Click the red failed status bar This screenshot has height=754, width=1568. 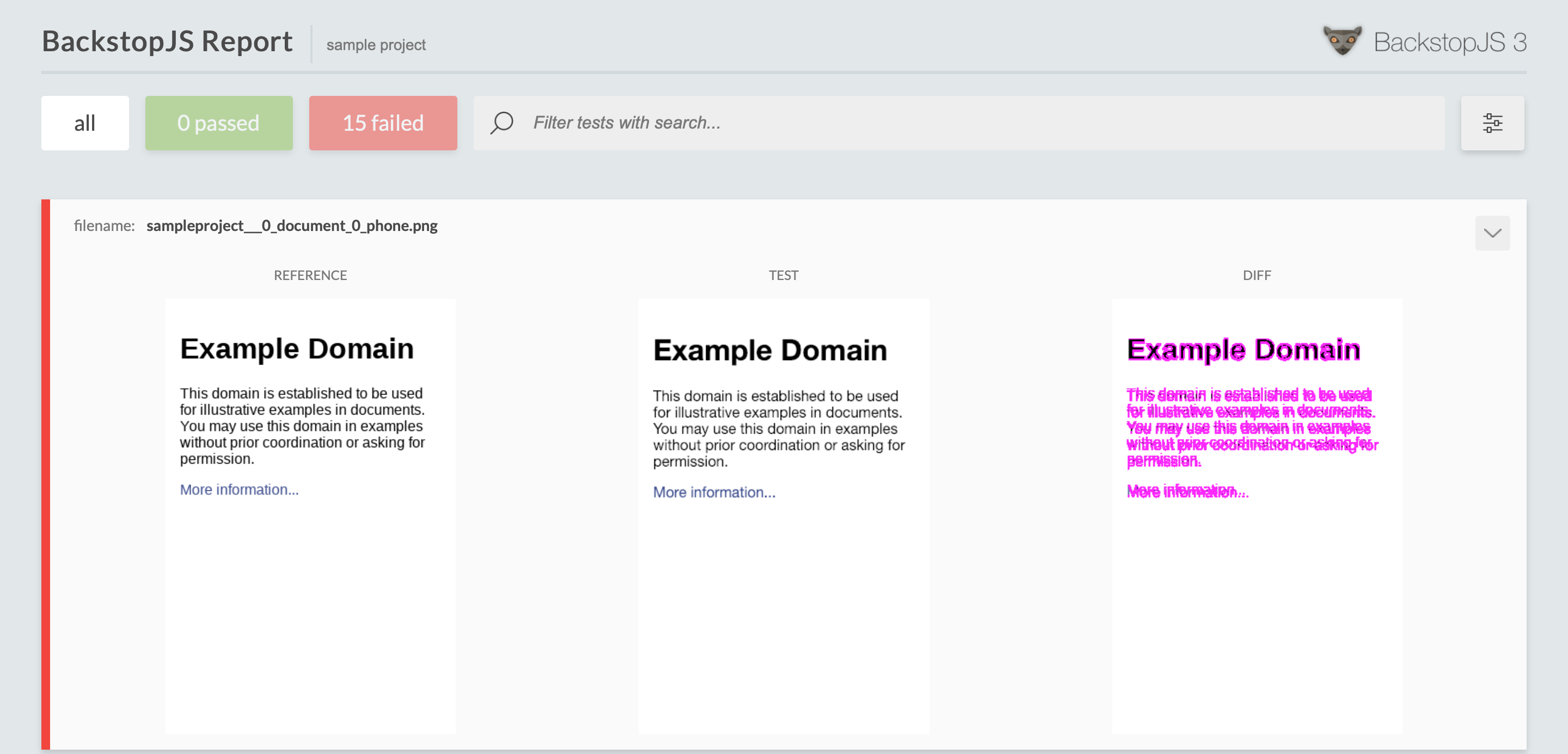tap(46, 475)
